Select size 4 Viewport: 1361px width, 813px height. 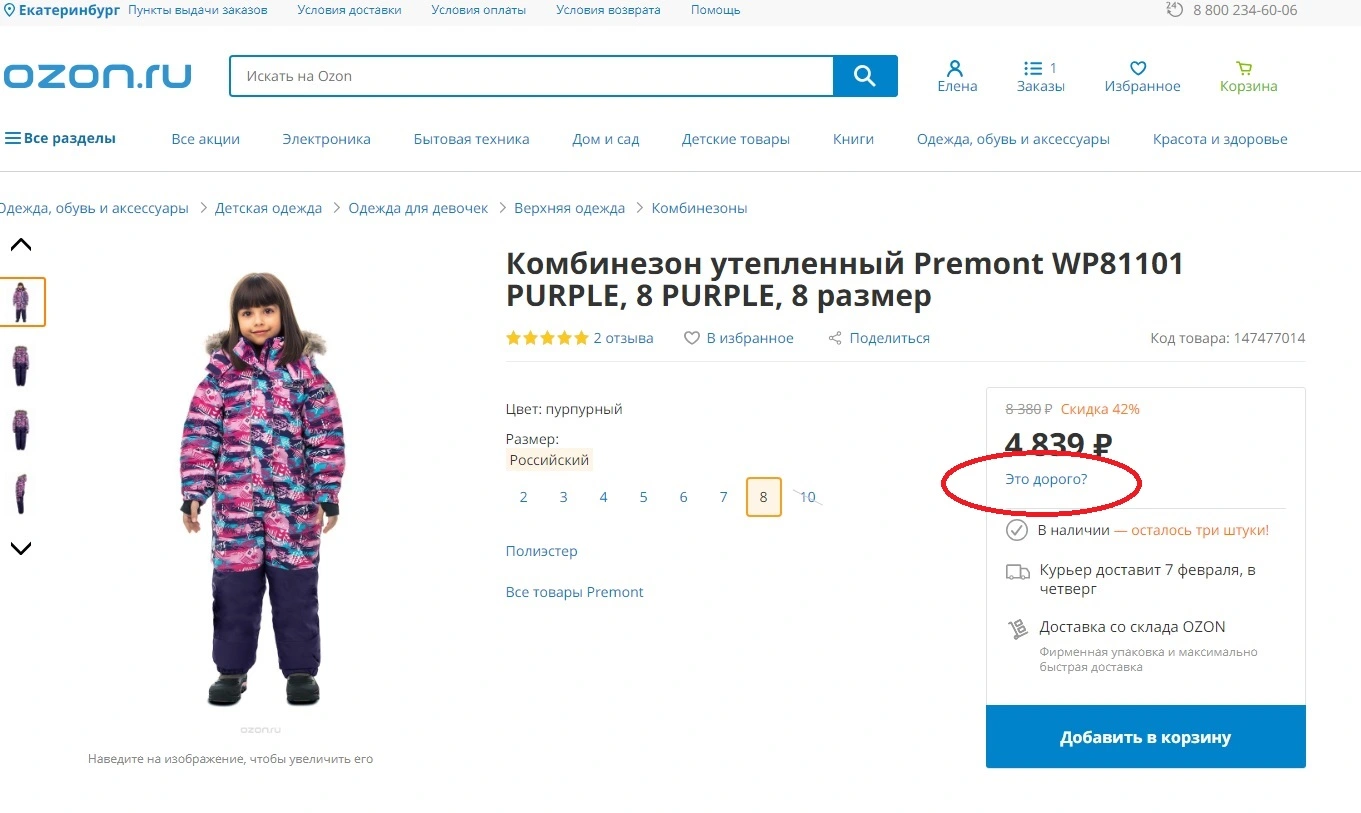(604, 497)
